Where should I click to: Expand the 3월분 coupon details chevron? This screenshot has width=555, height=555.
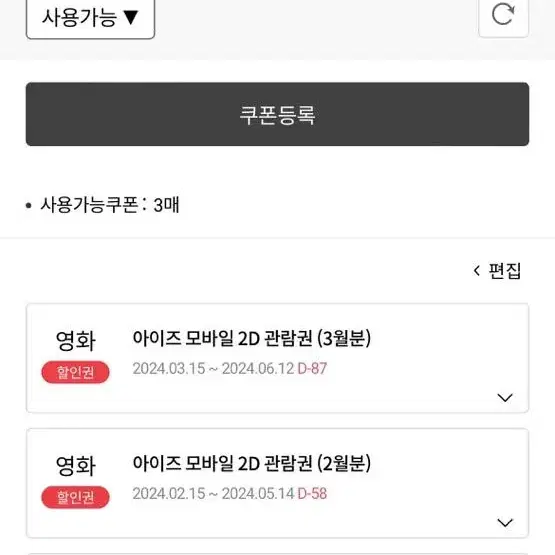[x=505, y=397]
